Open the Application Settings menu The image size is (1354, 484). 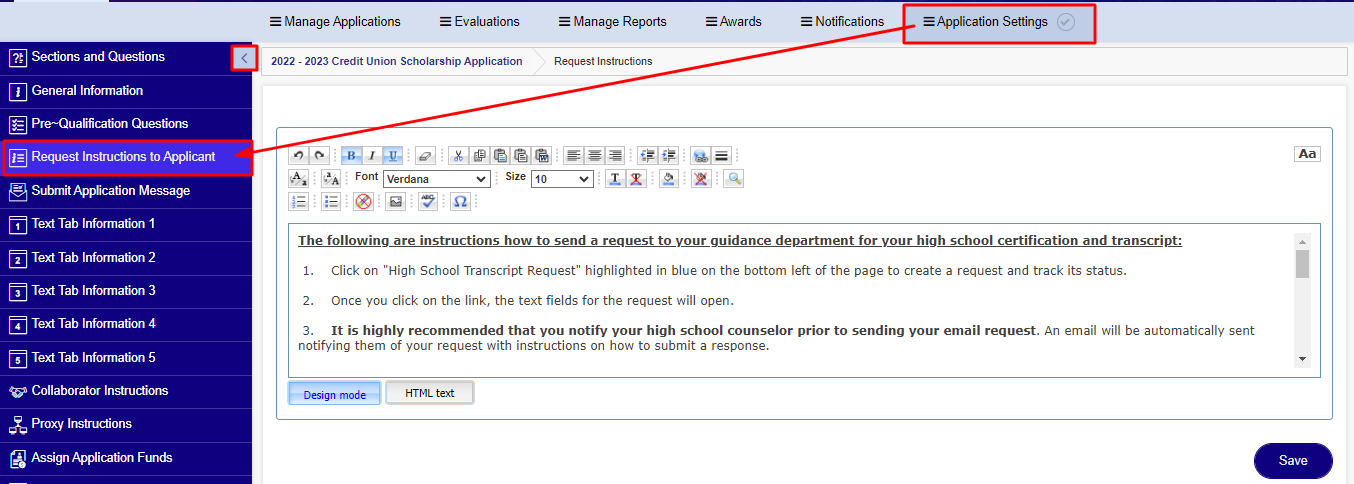986,21
